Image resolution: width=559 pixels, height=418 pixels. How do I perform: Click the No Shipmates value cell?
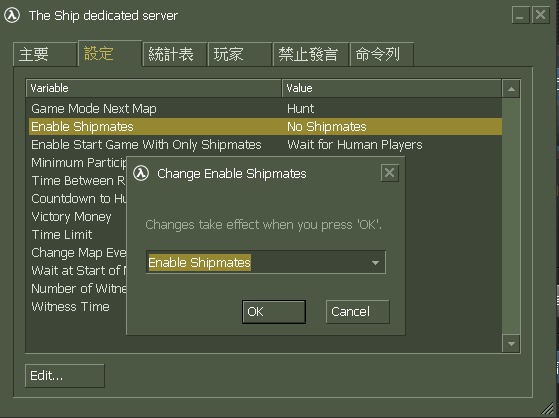[x=327, y=127]
